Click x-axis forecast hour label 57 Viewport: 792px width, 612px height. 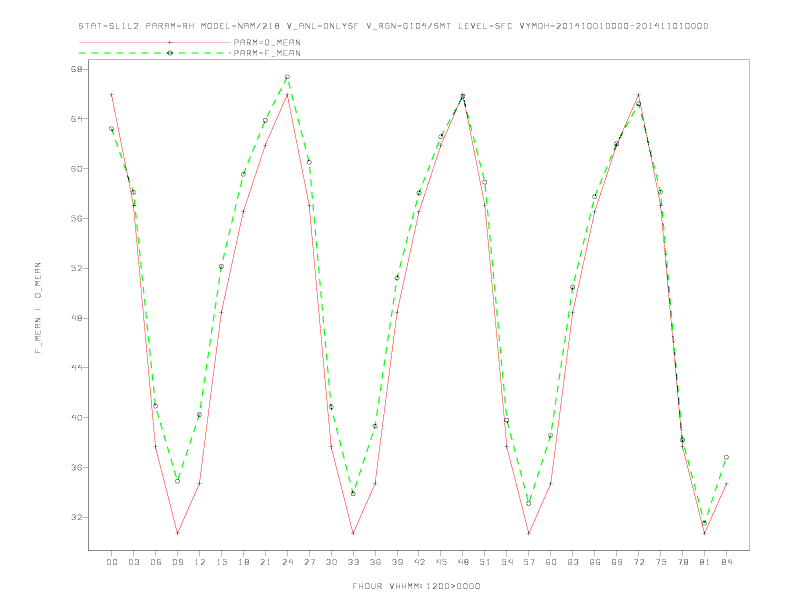click(x=529, y=562)
